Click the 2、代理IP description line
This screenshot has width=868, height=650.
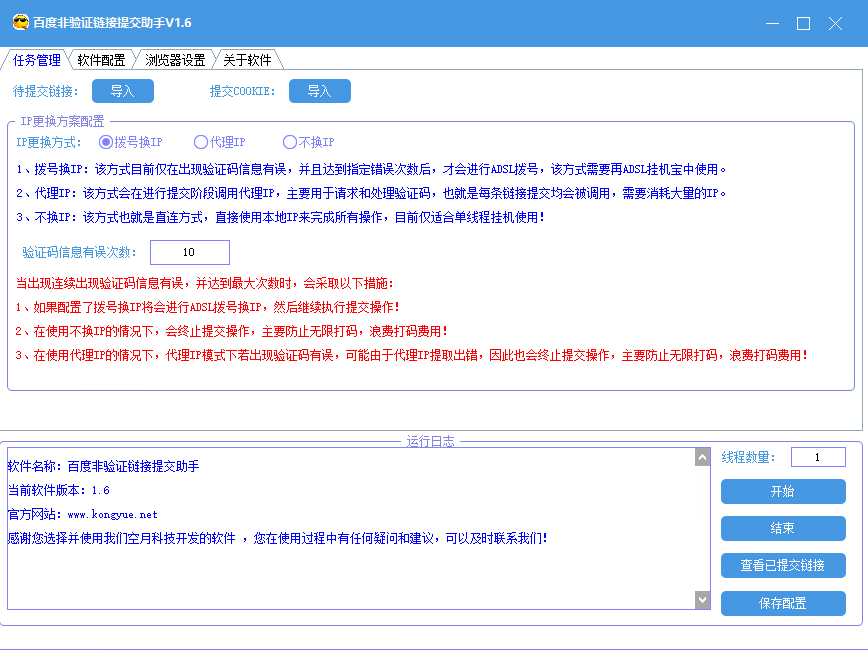pyautogui.click(x=371, y=193)
